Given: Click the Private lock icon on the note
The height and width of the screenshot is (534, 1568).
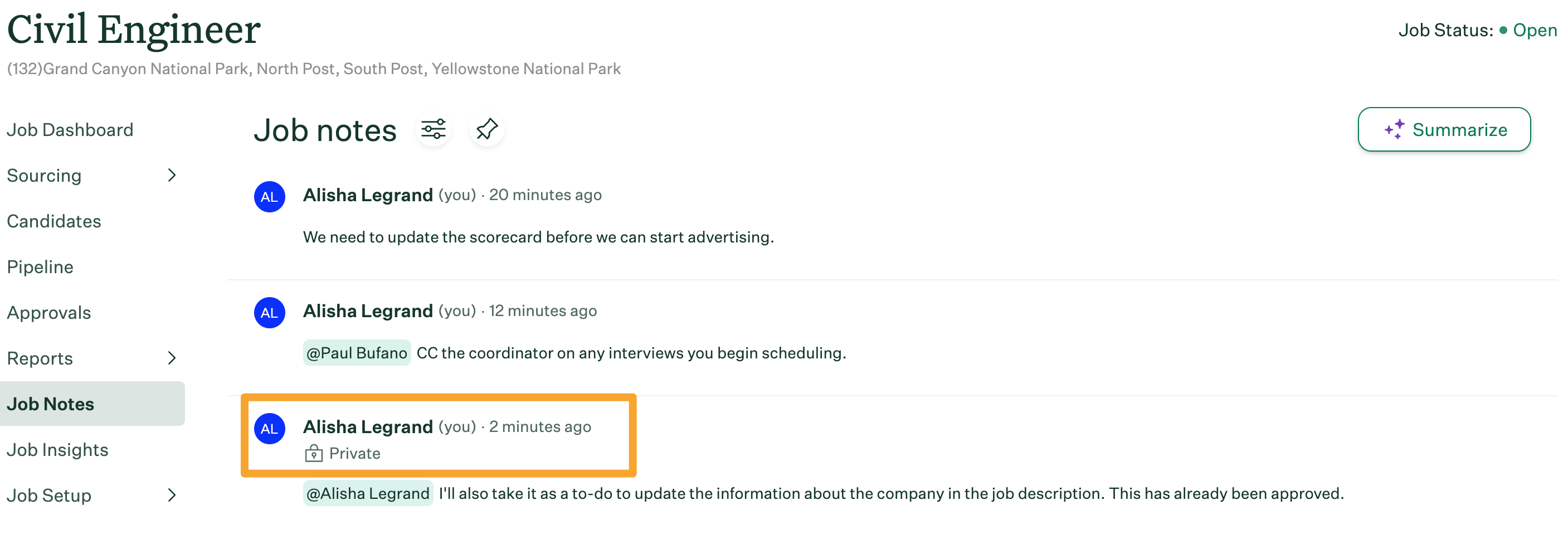Looking at the screenshot, I should click(314, 453).
